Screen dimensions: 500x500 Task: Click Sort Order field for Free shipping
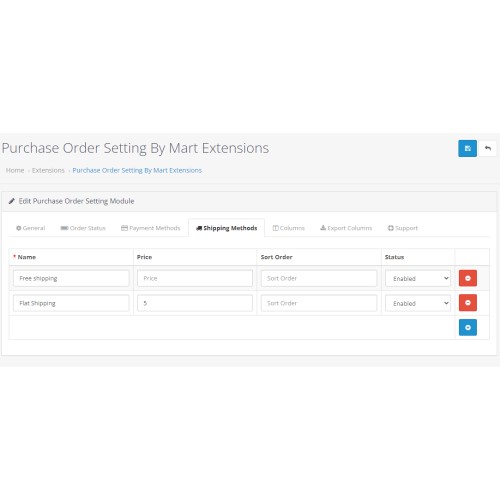319,278
